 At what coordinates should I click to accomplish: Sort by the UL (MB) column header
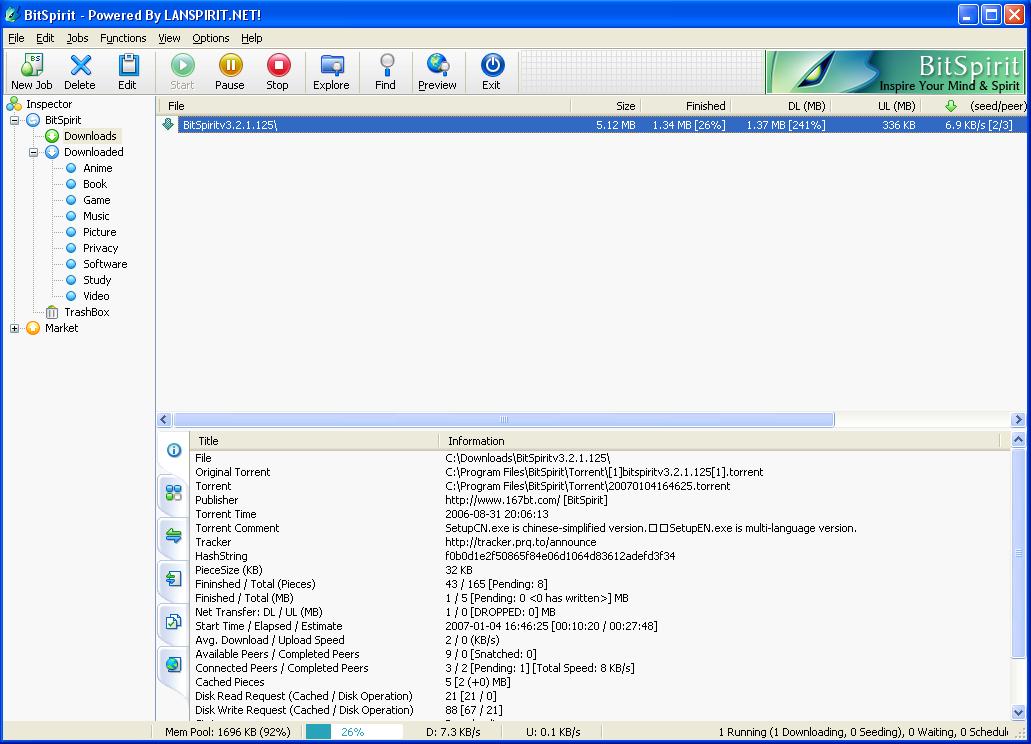coord(875,106)
